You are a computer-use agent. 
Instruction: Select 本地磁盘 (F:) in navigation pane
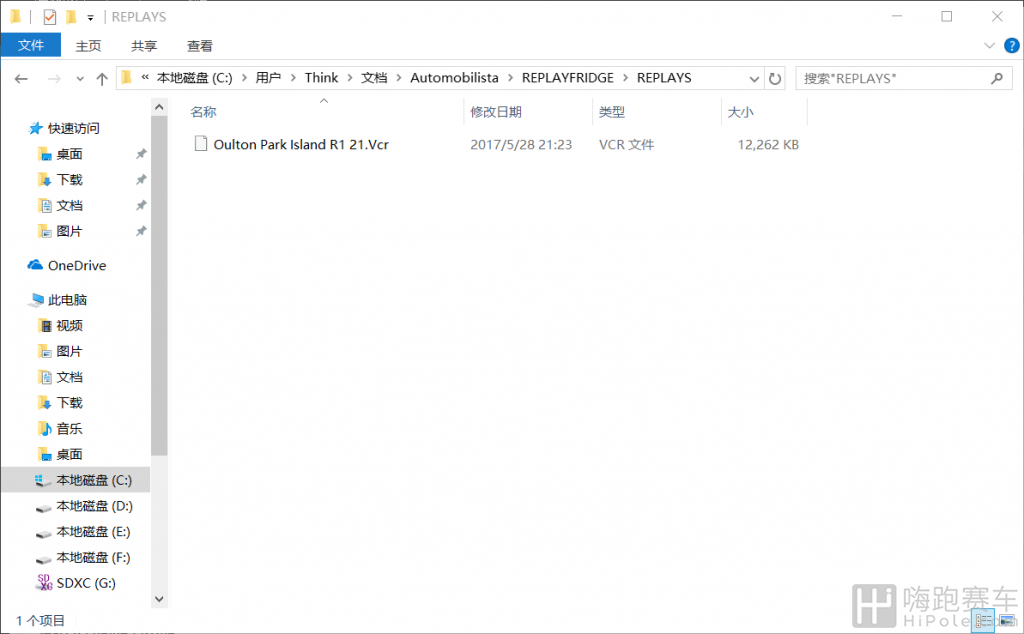click(x=93, y=558)
